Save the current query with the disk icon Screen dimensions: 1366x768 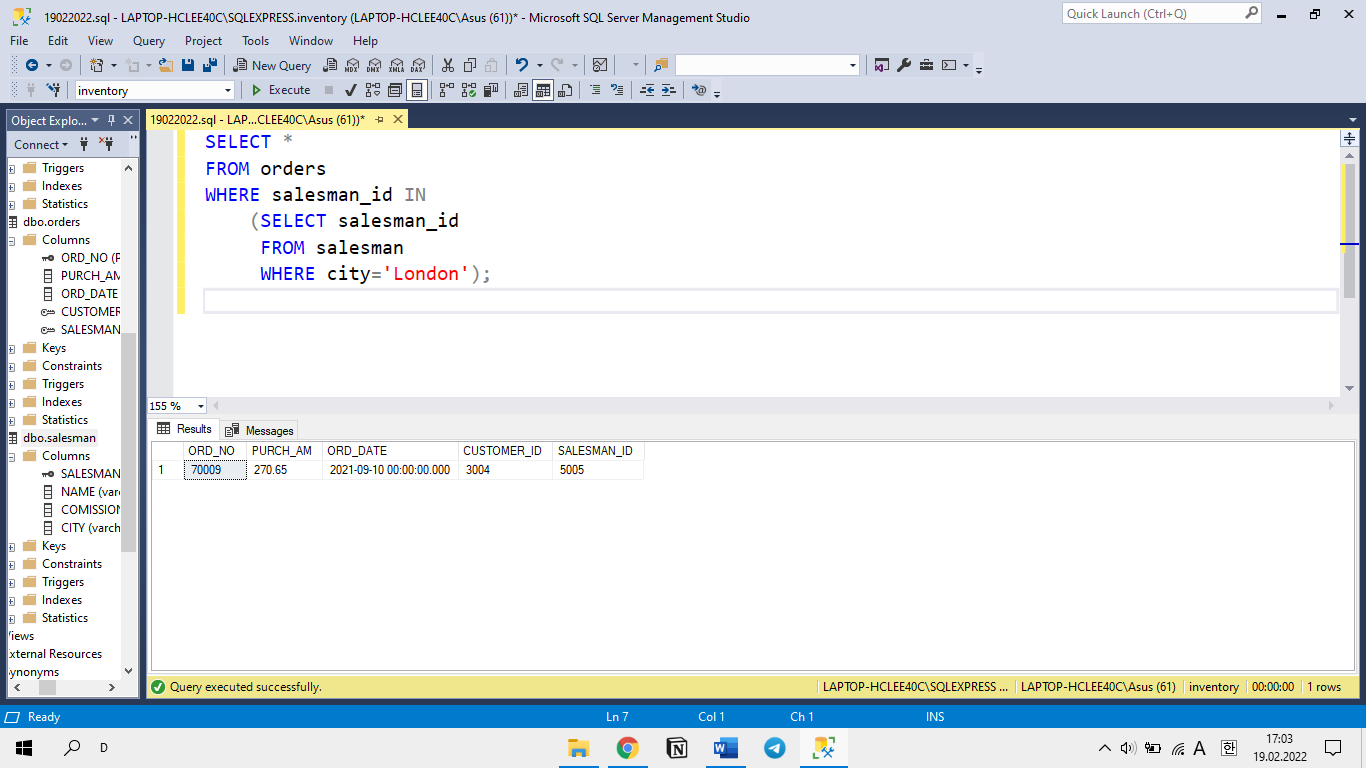pos(188,65)
